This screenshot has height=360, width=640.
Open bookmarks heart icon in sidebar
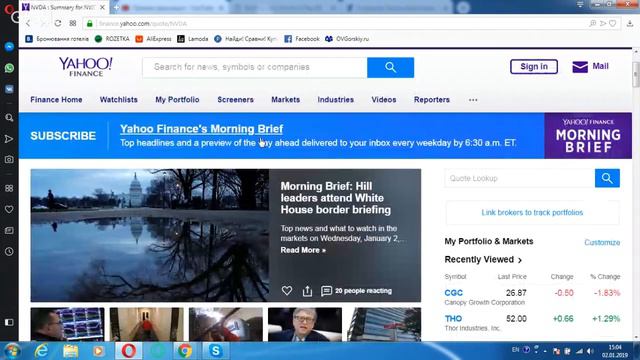[x=9, y=209]
